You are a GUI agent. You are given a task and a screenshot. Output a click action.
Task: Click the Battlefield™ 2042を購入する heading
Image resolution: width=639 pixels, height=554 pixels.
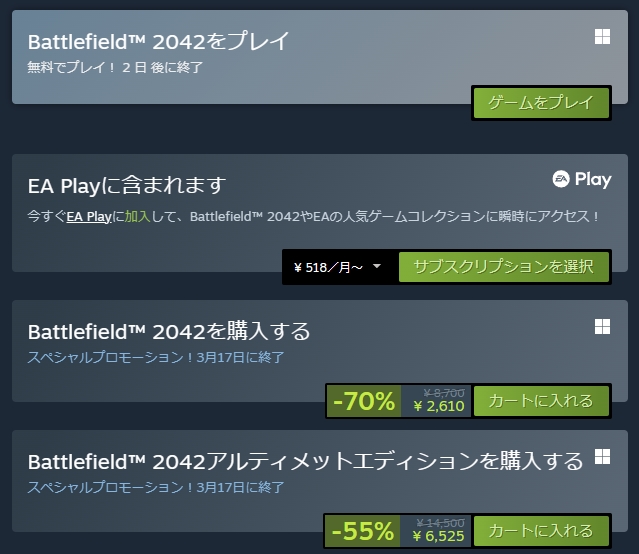(169, 331)
